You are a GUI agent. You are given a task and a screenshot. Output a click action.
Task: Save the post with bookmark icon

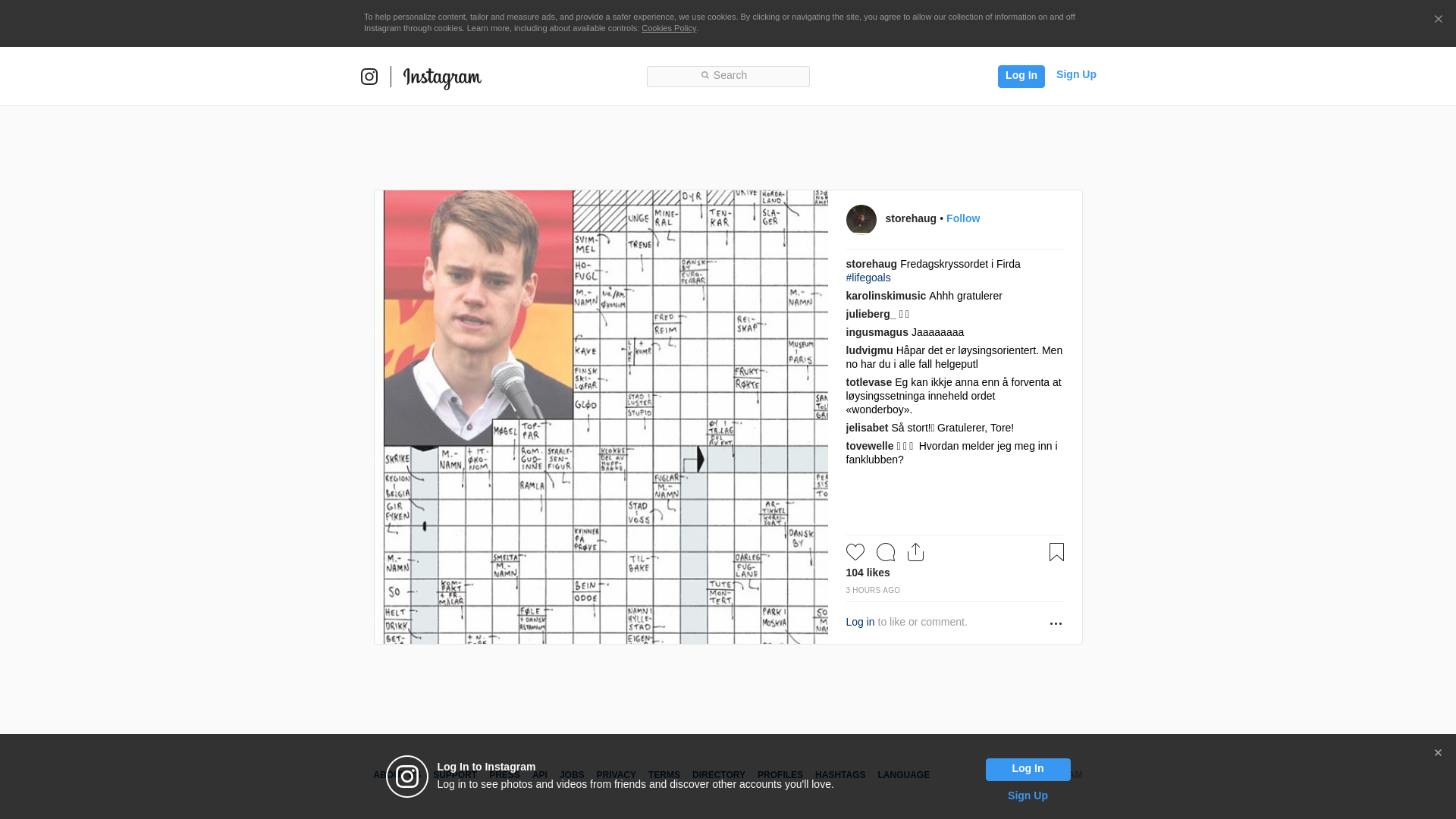[x=1056, y=552]
